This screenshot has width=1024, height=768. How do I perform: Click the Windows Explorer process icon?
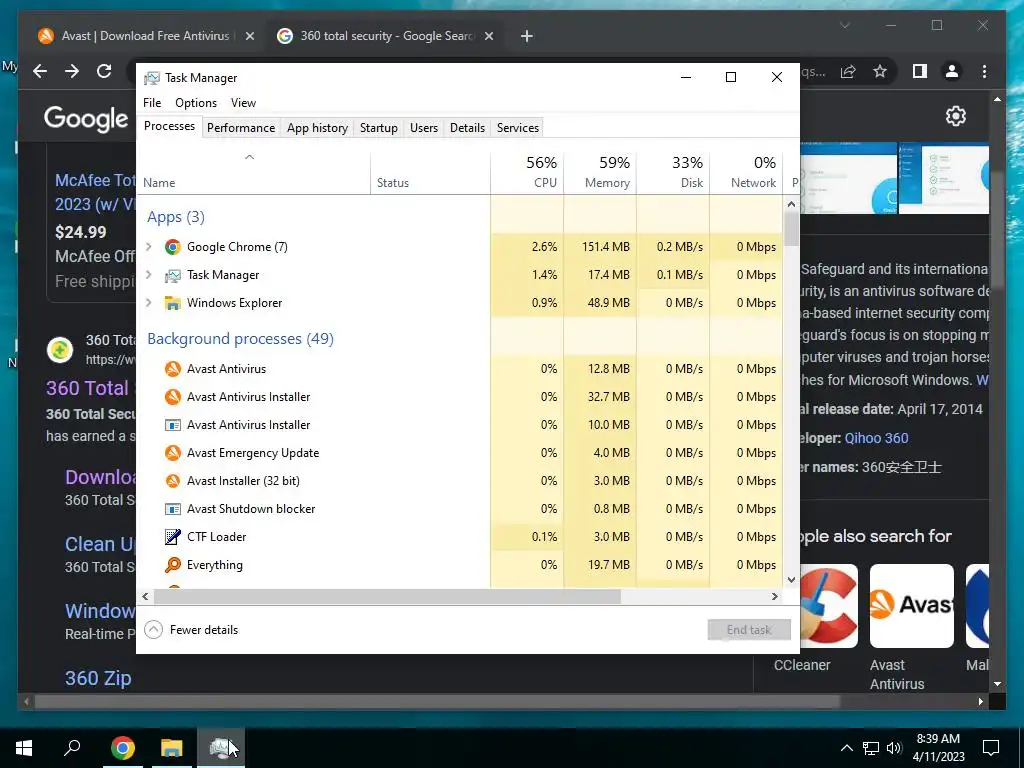[172, 303]
